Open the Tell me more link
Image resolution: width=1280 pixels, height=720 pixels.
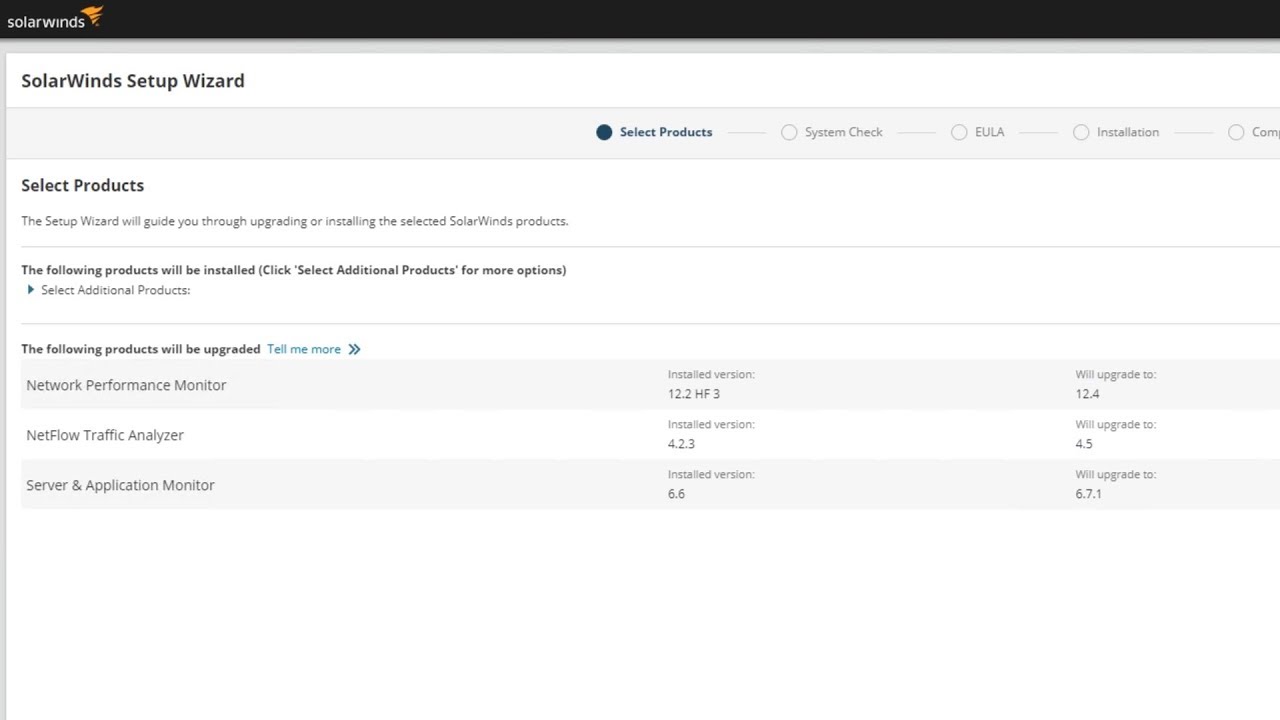tap(304, 349)
